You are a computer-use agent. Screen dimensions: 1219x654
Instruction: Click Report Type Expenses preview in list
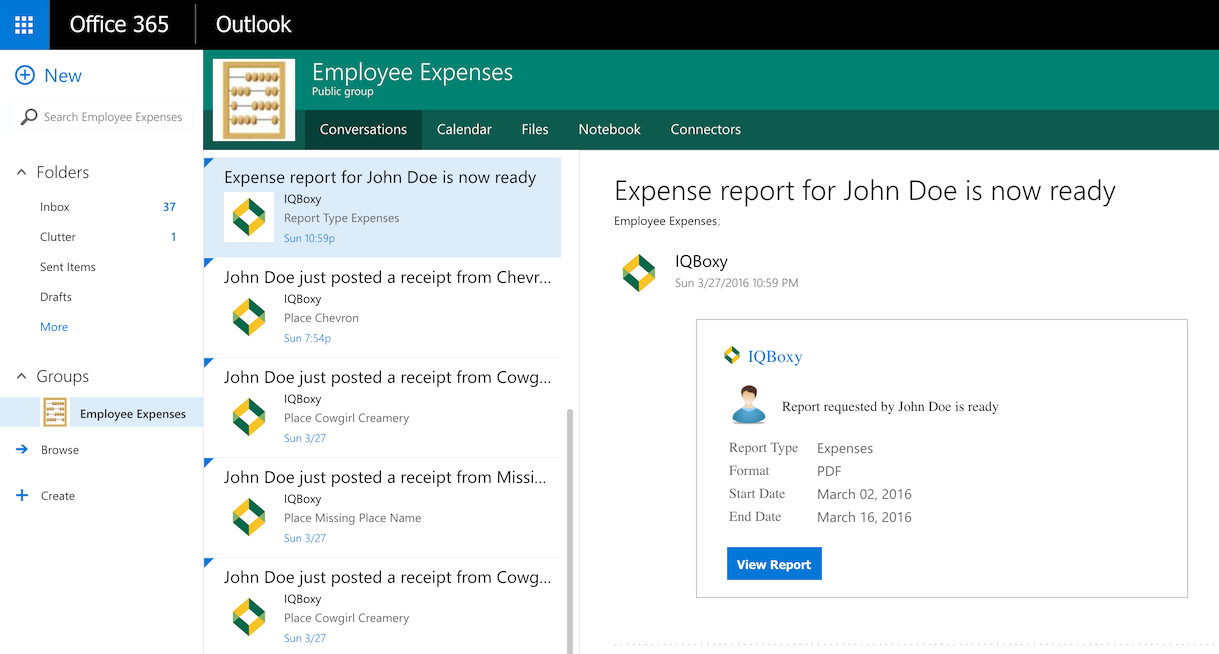[x=341, y=218]
